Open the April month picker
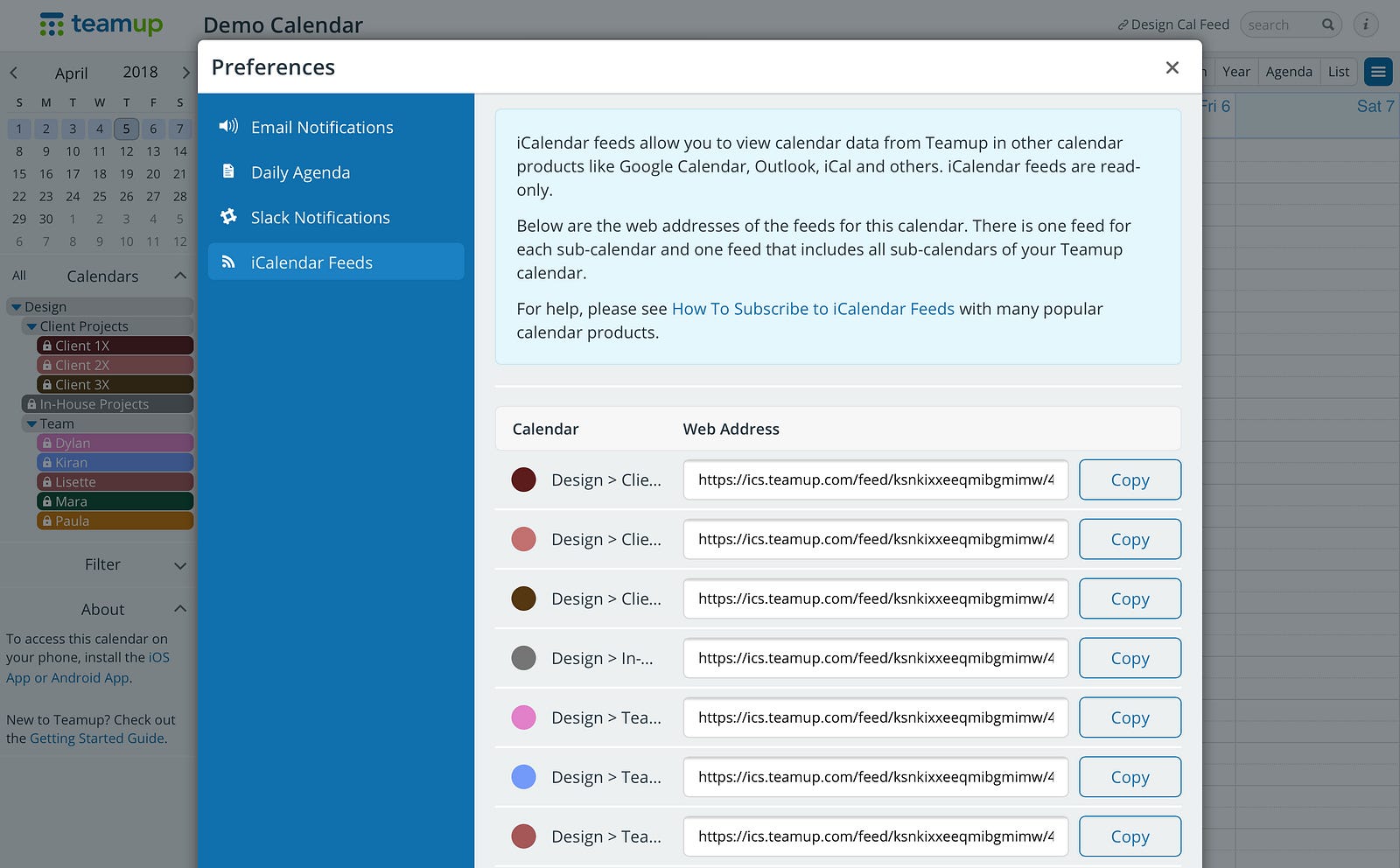1400x868 pixels. coord(71,73)
